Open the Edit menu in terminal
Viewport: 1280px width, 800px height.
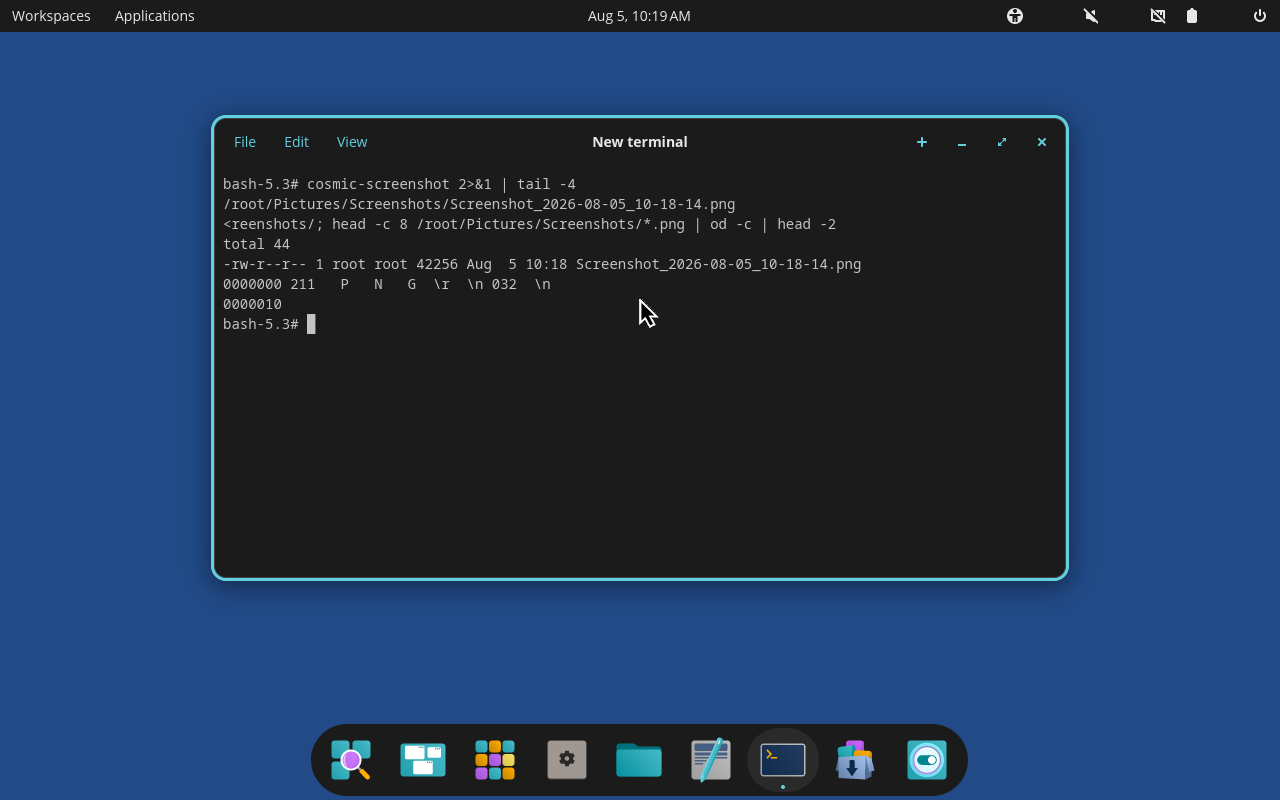click(296, 142)
